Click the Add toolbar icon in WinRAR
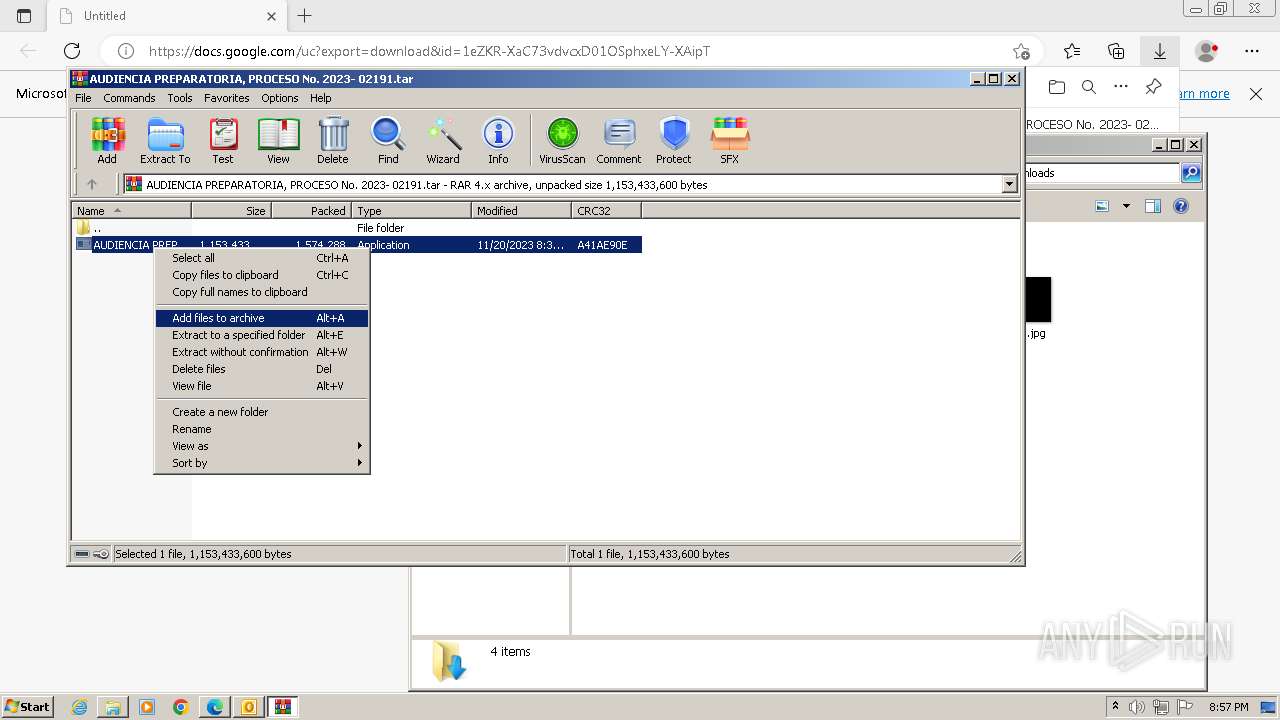The height and width of the screenshot is (720, 1280). tap(107, 140)
